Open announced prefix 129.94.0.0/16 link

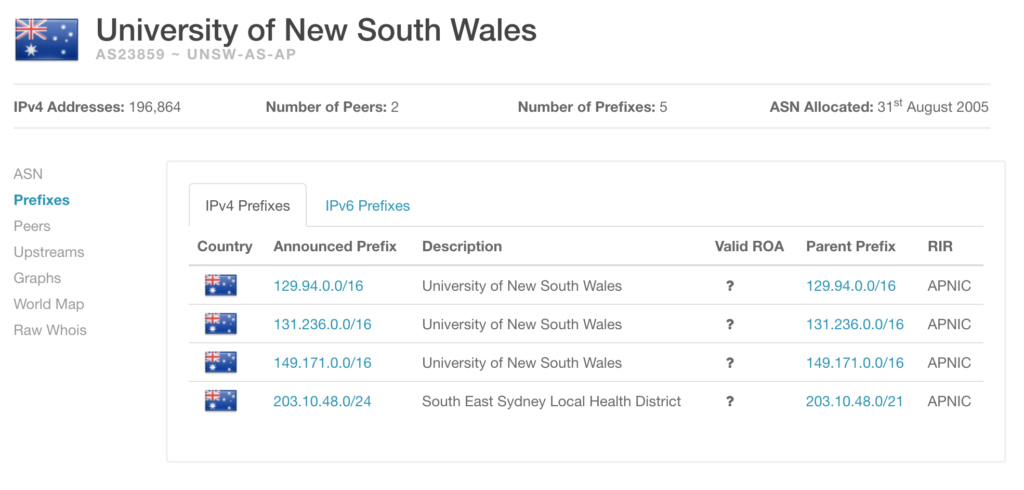pyautogui.click(x=318, y=286)
